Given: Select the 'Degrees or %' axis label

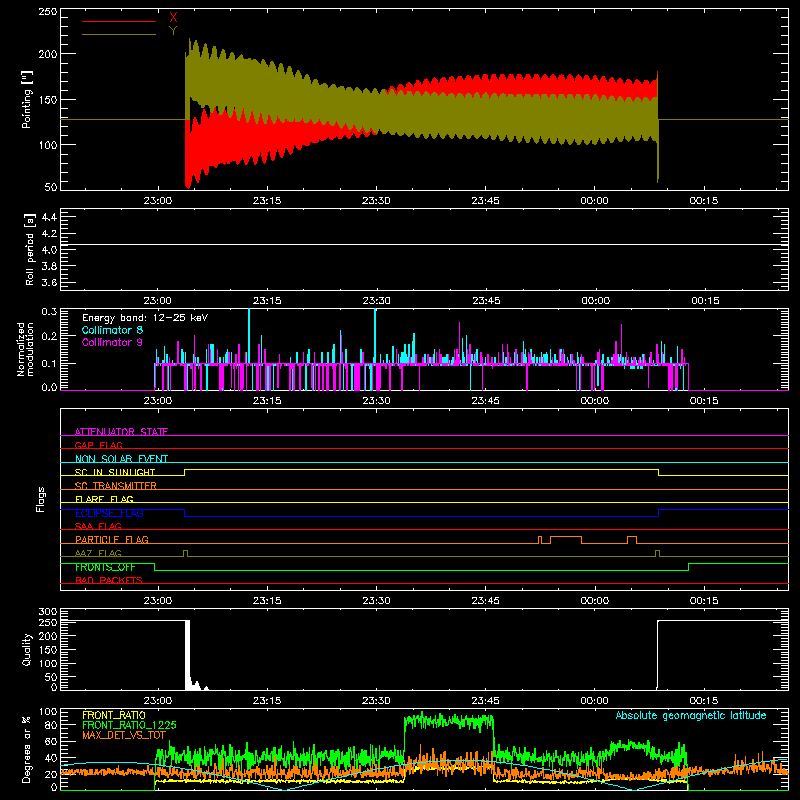Looking at the screenshot, I should pos(27,750).
